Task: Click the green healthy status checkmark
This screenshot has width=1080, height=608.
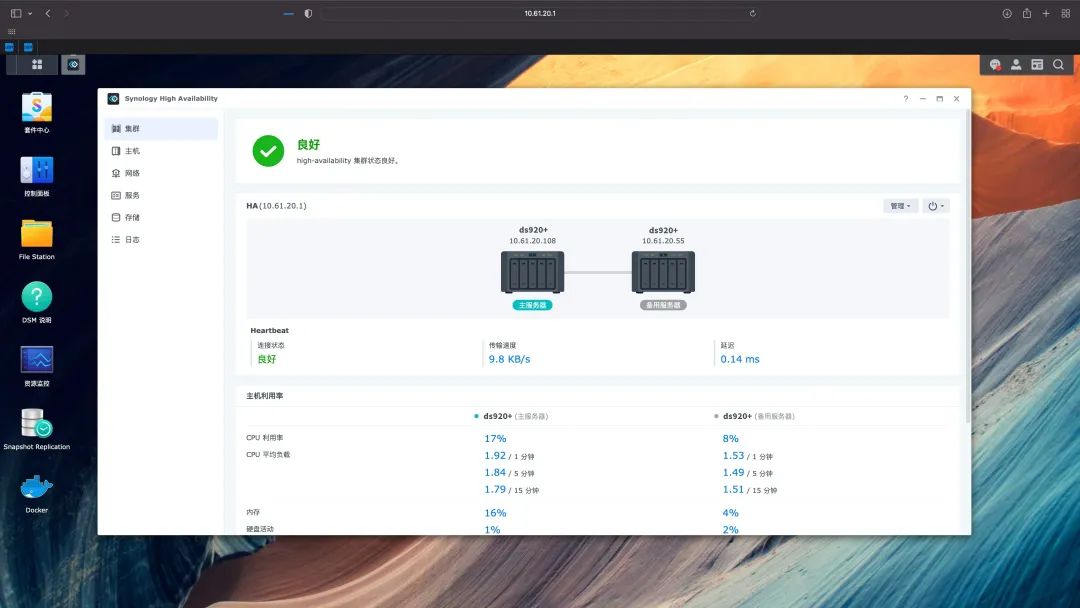Action: click(268, 151)
